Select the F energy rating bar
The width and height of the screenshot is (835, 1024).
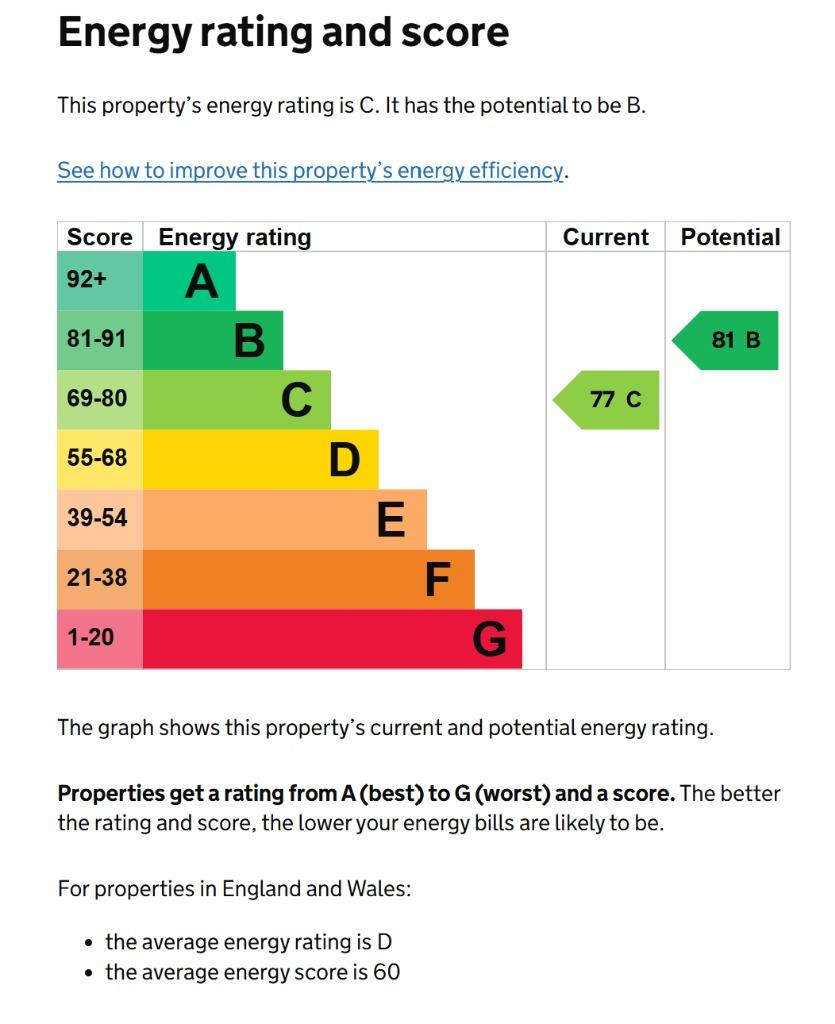point(309,579)
